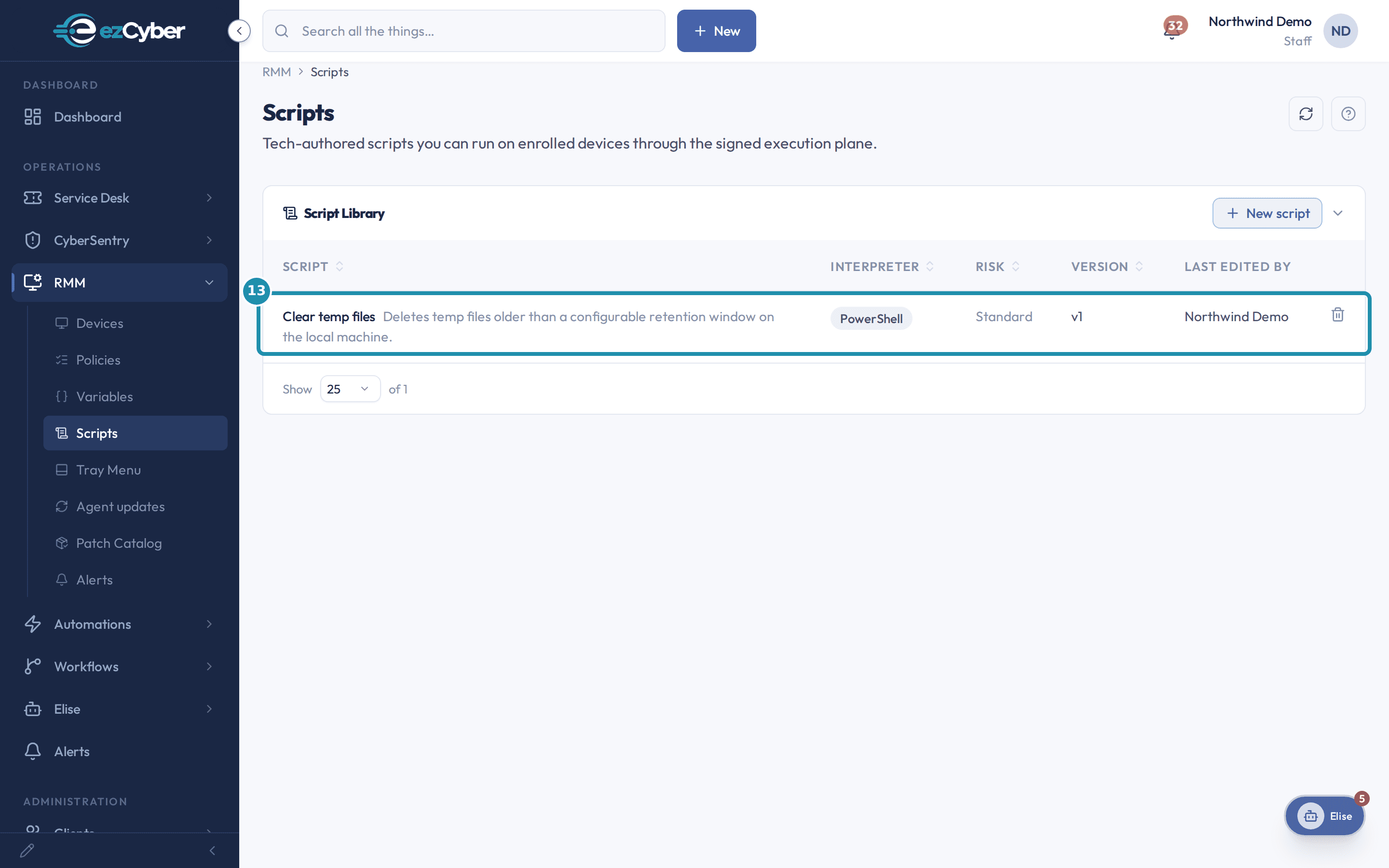Sort table by Version column
Screen dimensions: 1389x868
(1106, 266)
